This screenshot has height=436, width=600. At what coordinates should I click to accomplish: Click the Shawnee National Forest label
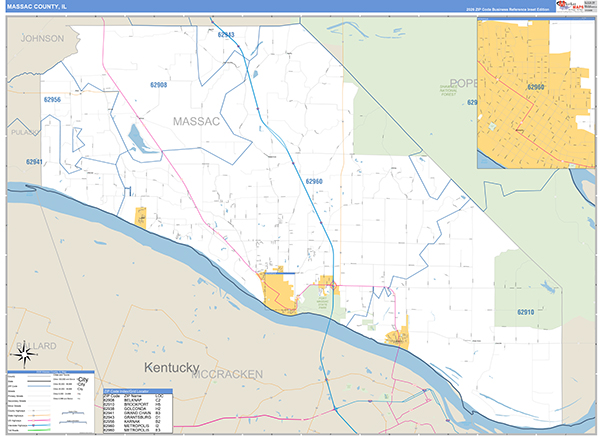click(448, 90)
